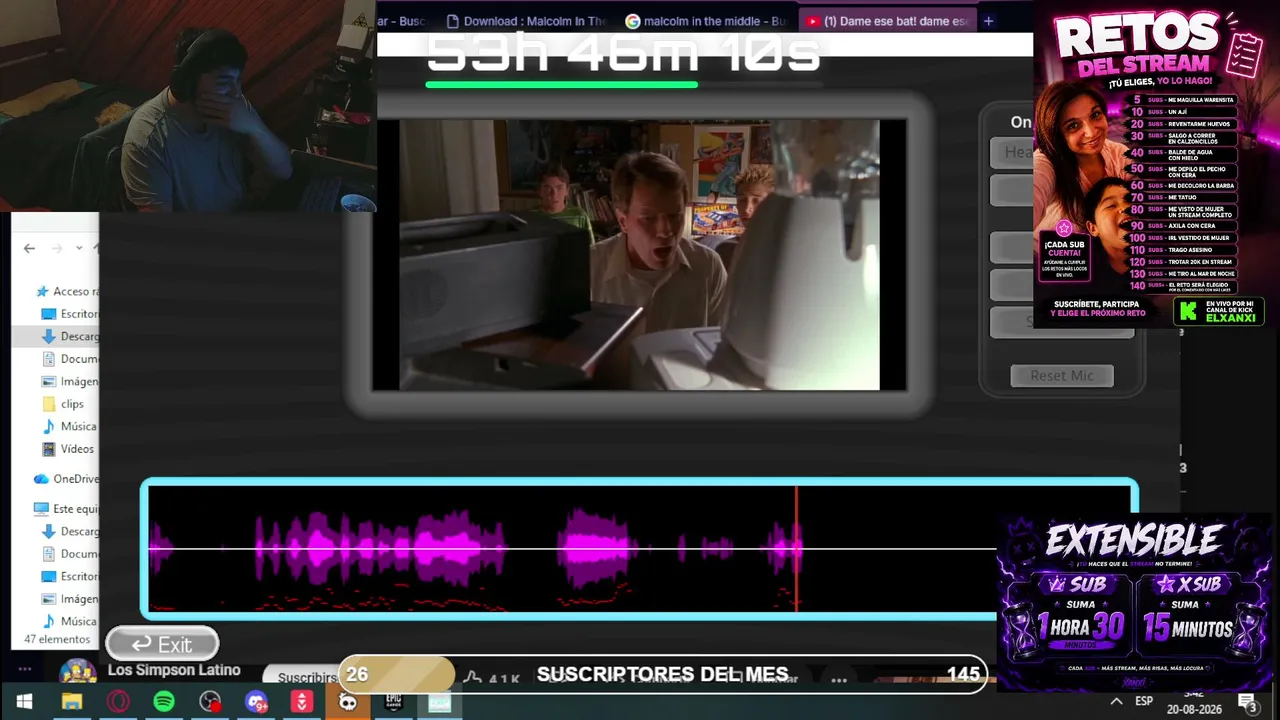This screenshot has height=720, width=1280.
Task: Click the red playhead marker on waveform
Action: pos(797,548)
